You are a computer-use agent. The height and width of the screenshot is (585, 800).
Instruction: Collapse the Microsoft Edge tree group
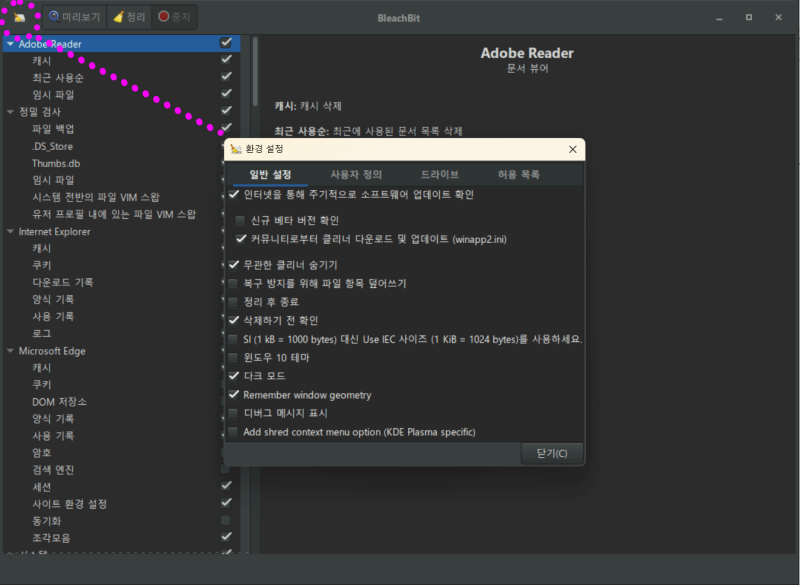click(10, 351)
